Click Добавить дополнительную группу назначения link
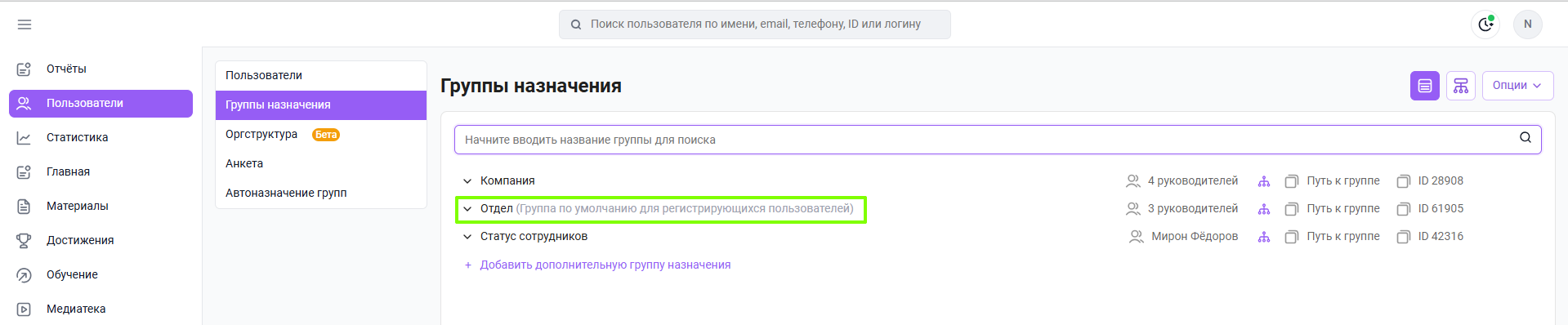Image resolution: width=1568 pixels, height=325 pixels. point(605,265)
